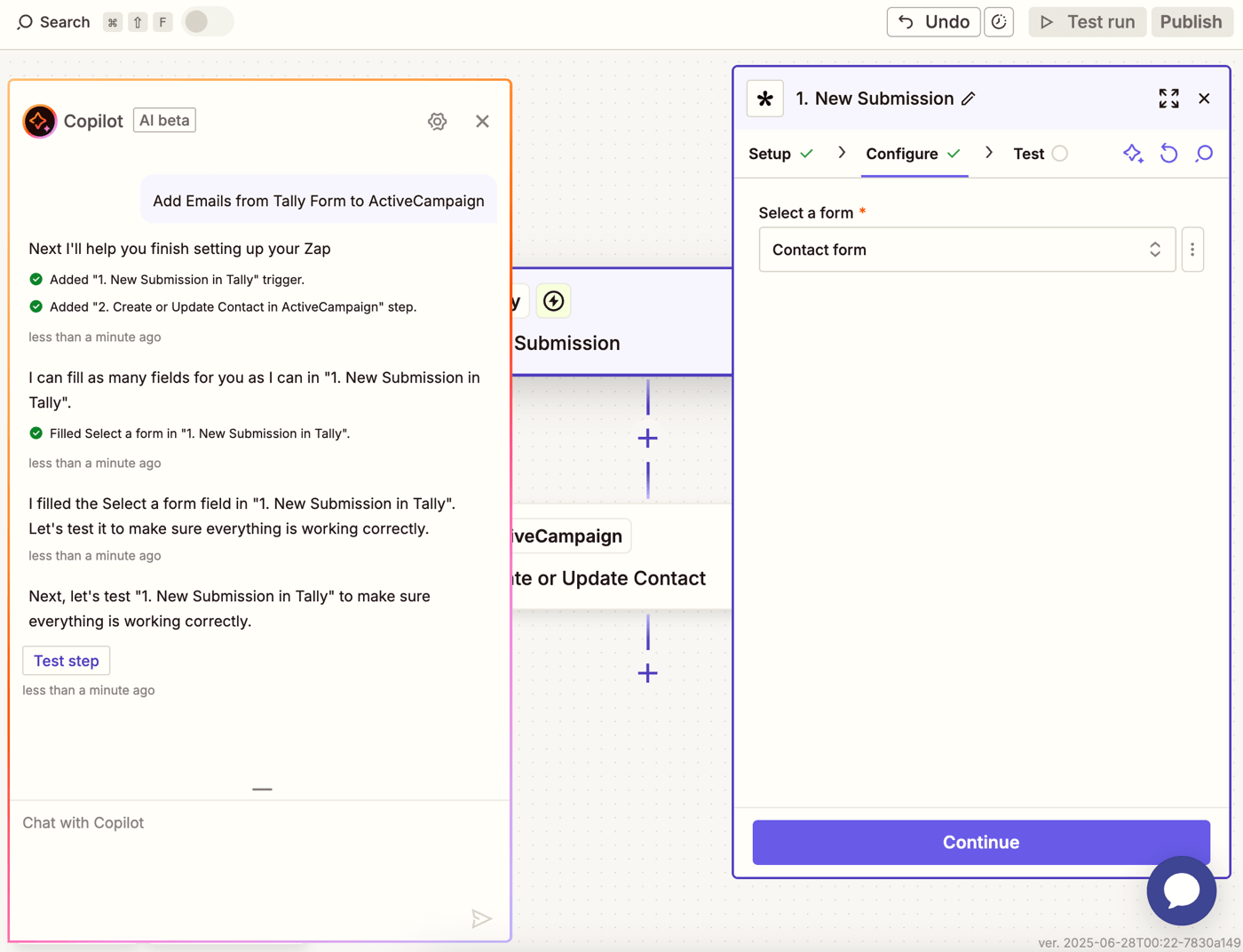Click the Tally asterisk app icon
Image resolution: width=1243 pixels, height=952 pixels.
click(765, 99)
